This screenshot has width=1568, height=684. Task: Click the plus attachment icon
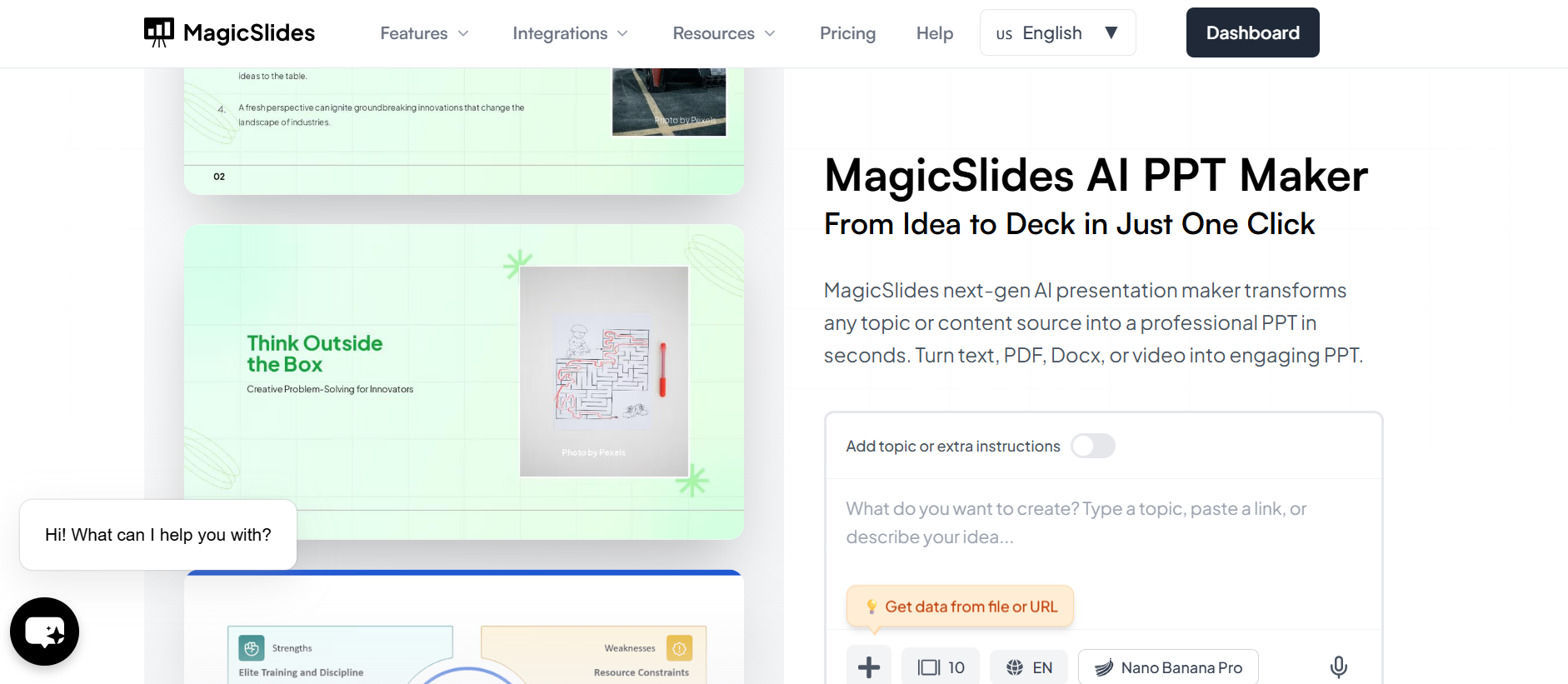point(869,667)
